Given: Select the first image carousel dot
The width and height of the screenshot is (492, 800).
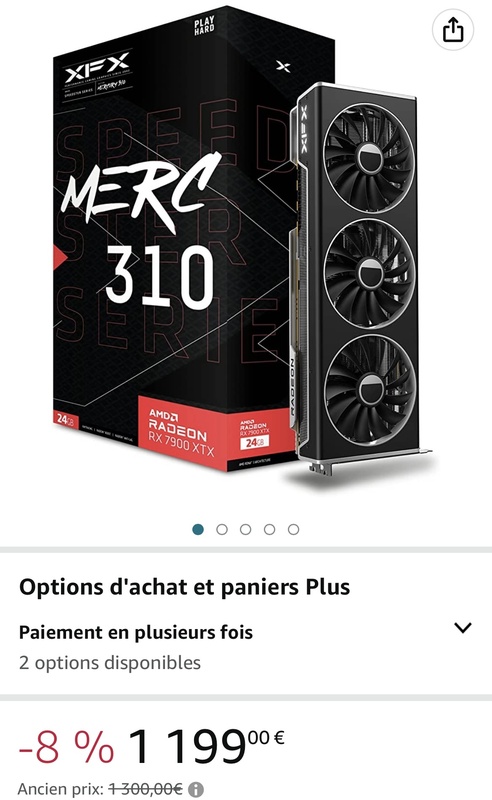Looking at the screenshot, I should (198, 529).
